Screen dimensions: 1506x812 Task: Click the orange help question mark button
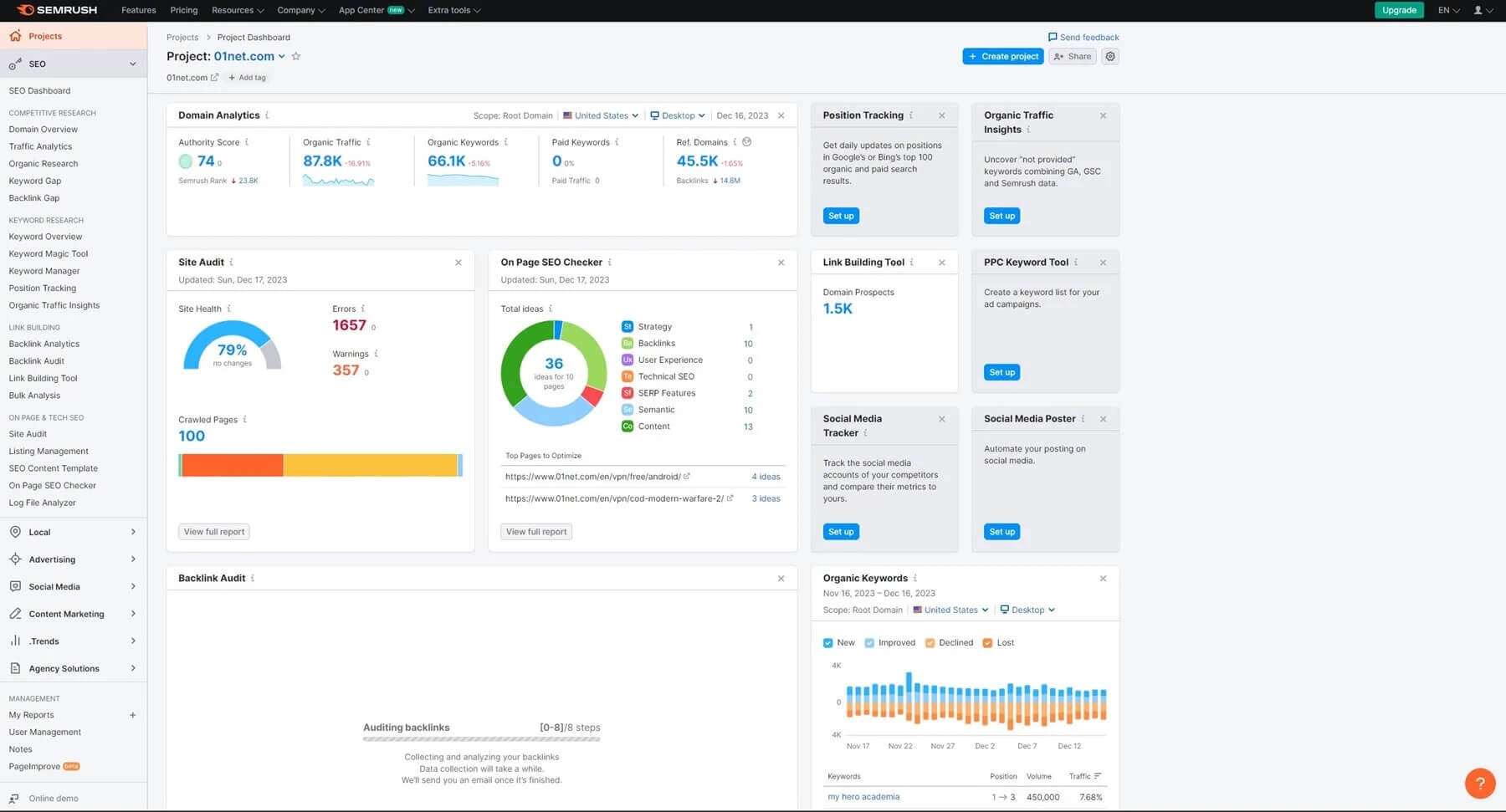[x=1480, y=784]
